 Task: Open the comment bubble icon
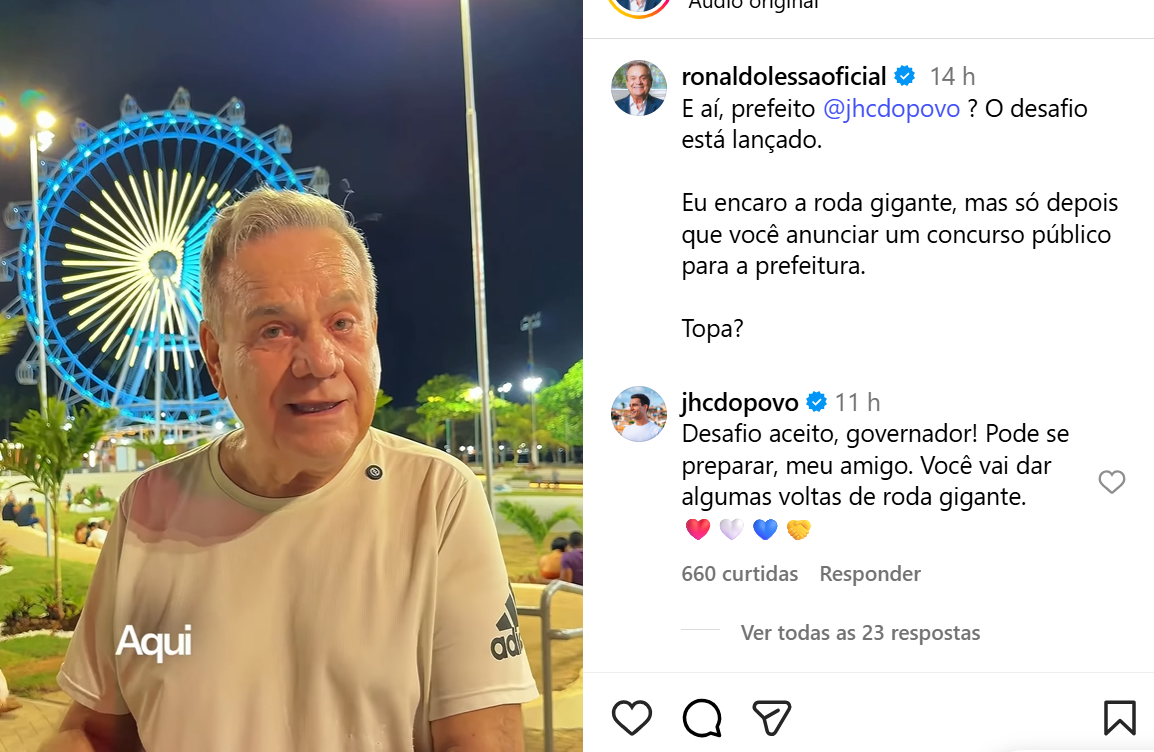tap(702, 717)
